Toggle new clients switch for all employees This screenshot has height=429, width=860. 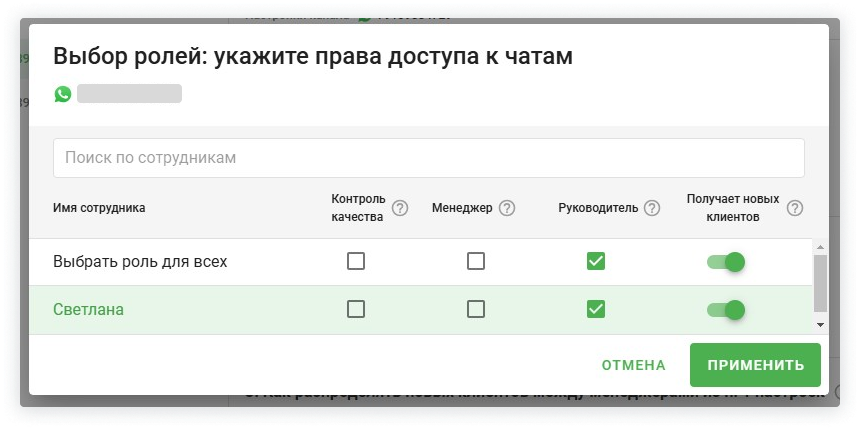726,262
